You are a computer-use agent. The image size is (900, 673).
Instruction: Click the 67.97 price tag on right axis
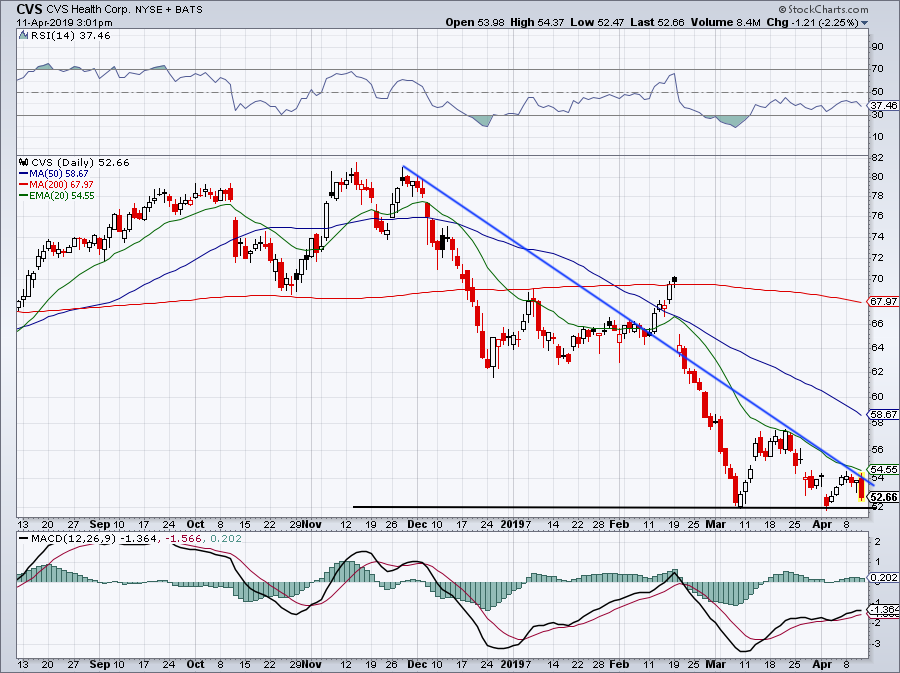(x=883, y=301)
